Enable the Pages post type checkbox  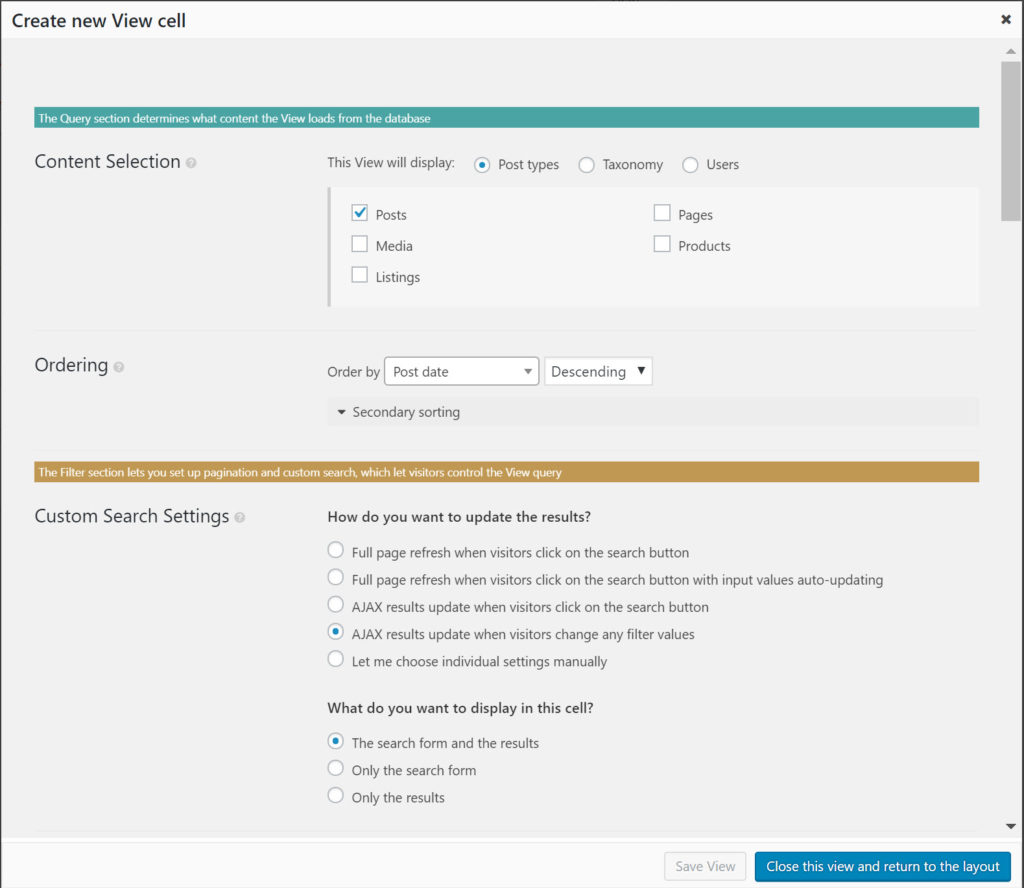point(662,213)
